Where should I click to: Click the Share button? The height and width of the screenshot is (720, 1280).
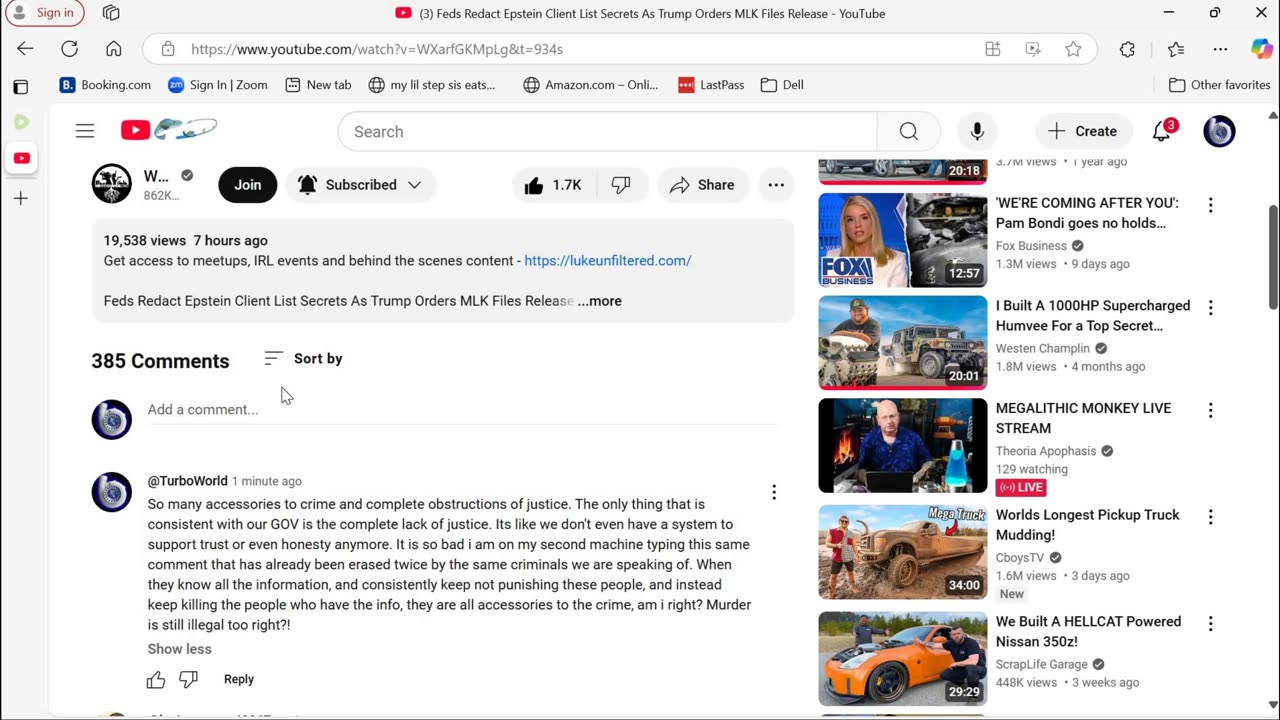click(x=702, y=185)
